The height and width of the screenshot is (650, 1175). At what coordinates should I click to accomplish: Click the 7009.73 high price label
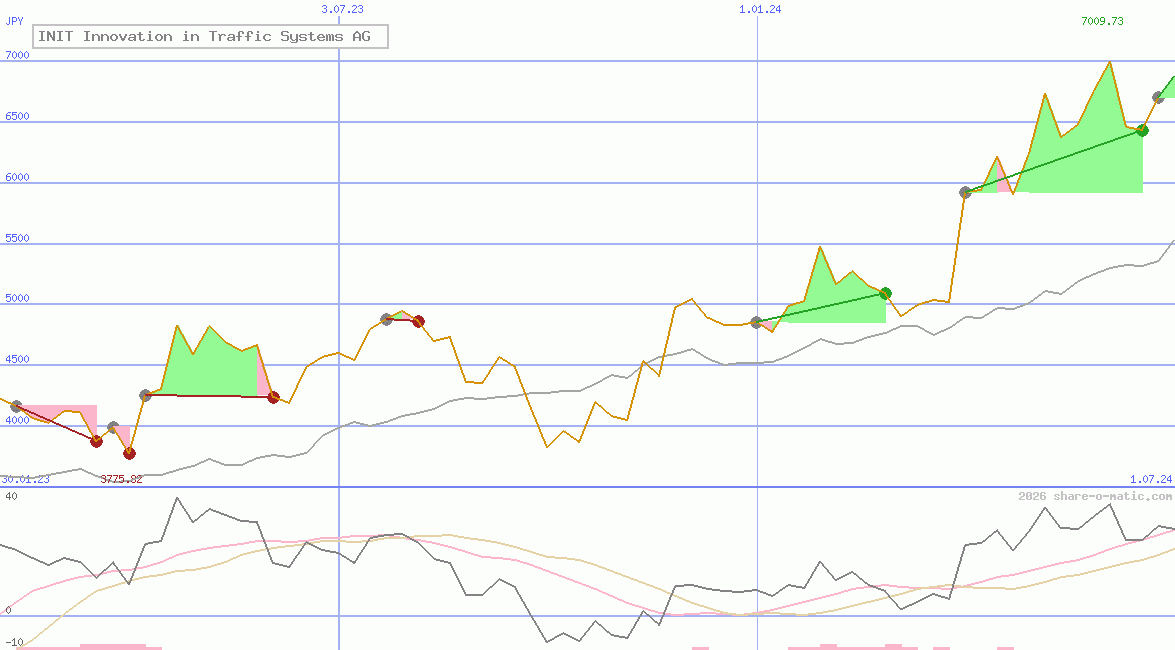point(1102,21)
